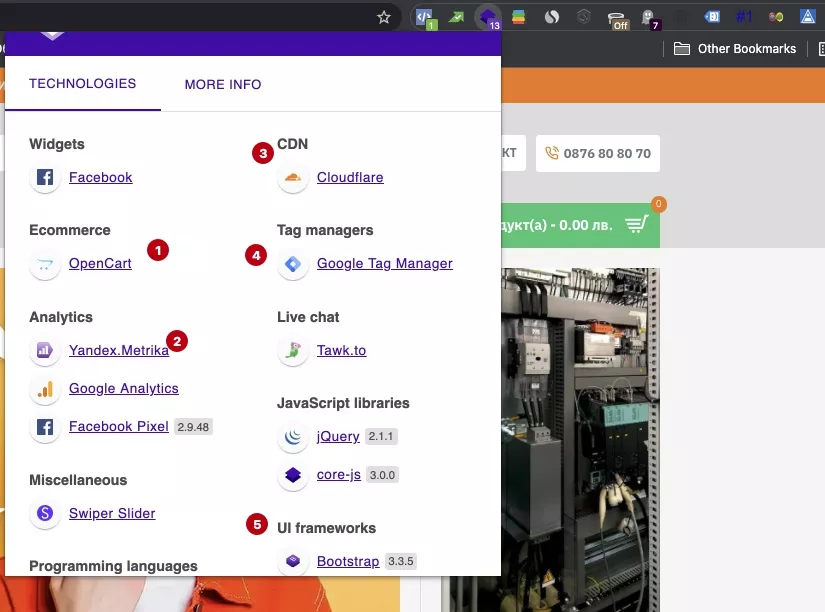Click the Programming languages heading

(113, 566)
